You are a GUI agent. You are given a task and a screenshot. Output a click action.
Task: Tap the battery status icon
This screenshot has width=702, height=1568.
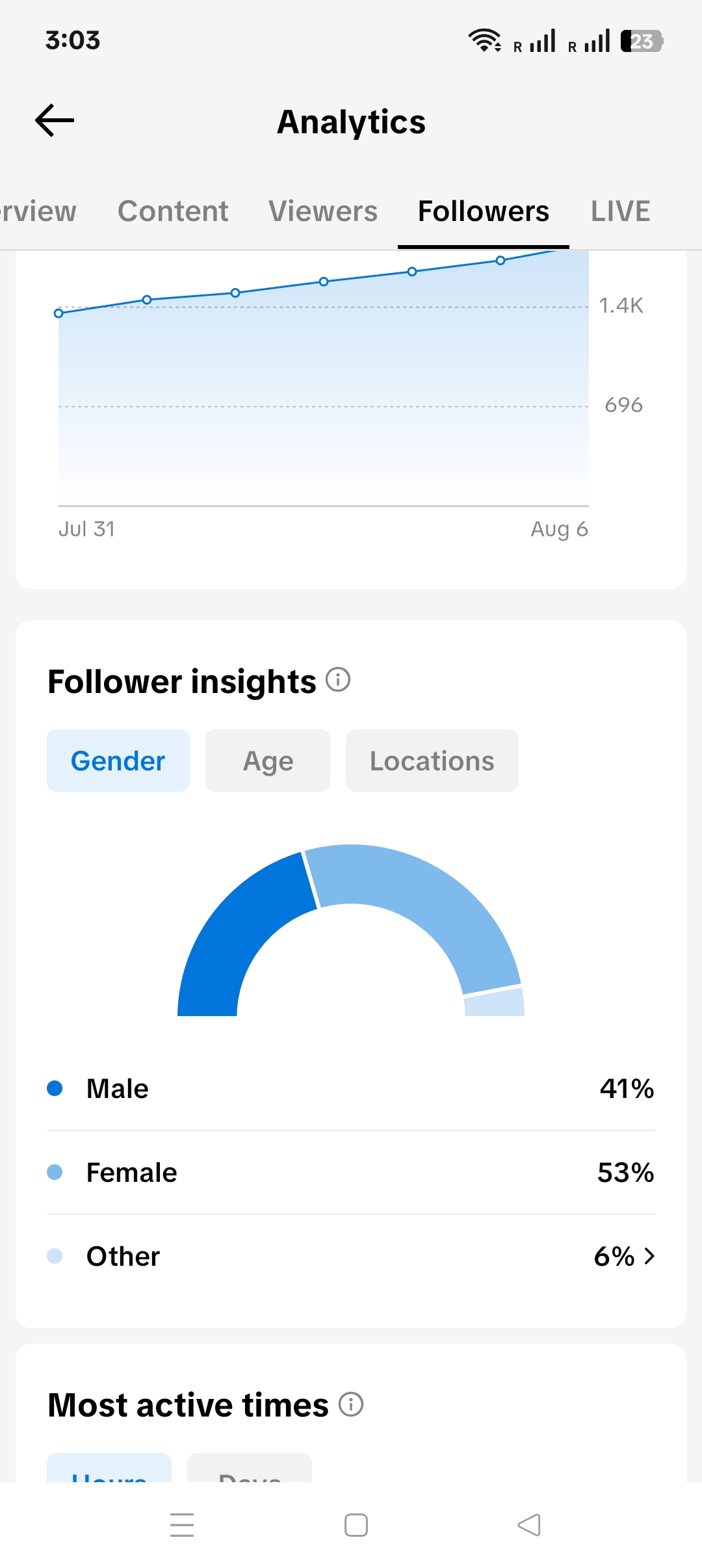642,41
